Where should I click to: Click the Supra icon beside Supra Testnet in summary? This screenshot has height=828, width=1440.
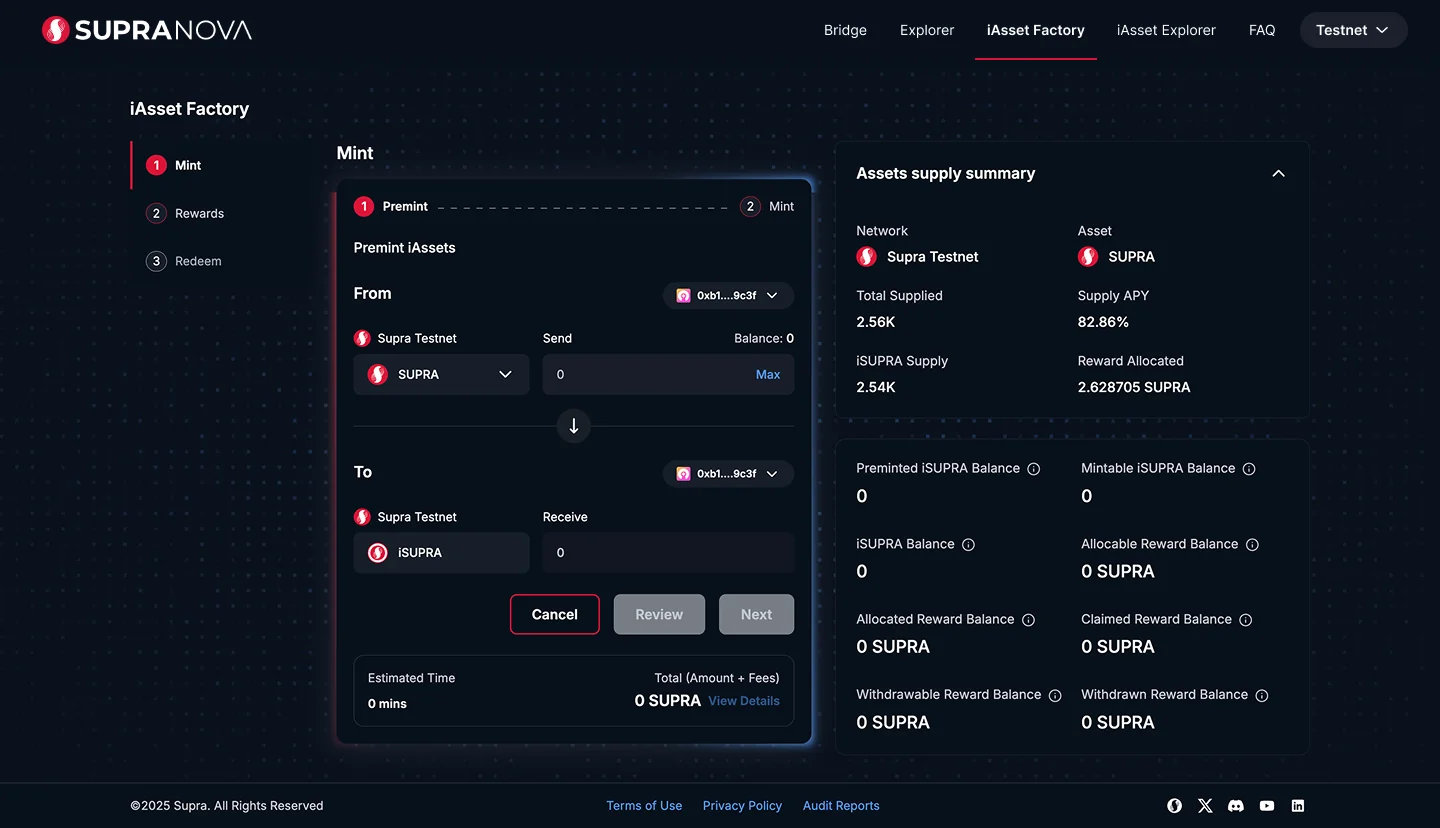click(x=867, y=257)
